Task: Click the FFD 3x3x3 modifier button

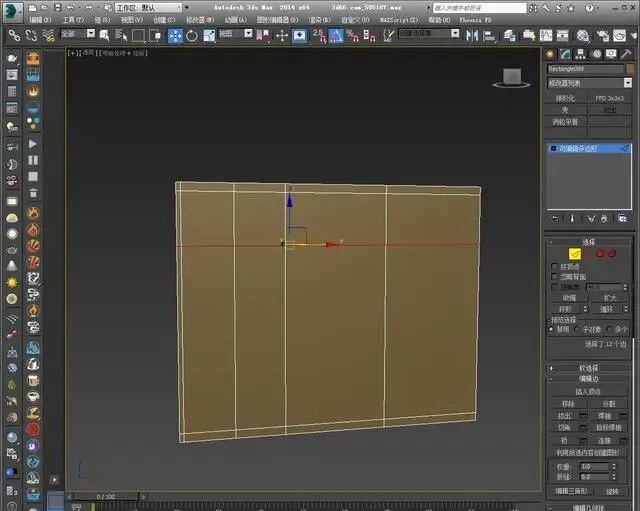Action: [x=609, y=98]
